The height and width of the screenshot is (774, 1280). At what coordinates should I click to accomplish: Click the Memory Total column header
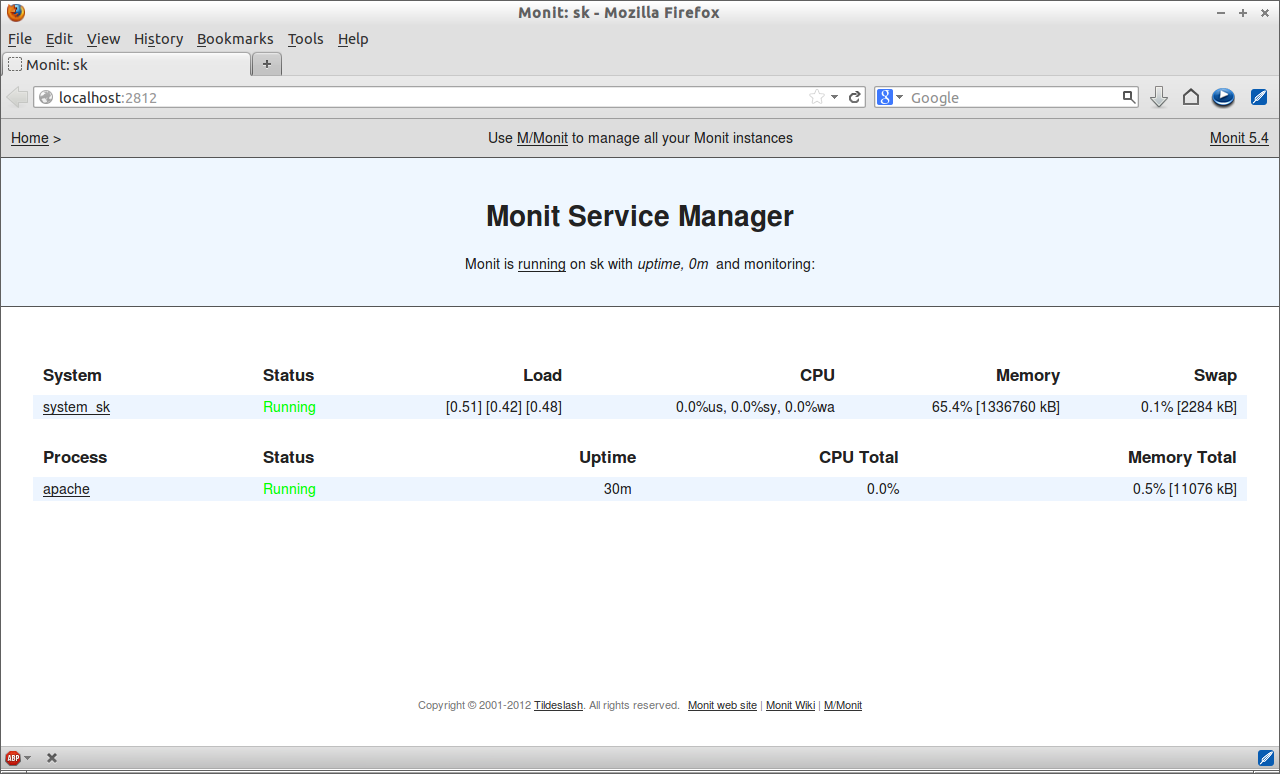1182,457
